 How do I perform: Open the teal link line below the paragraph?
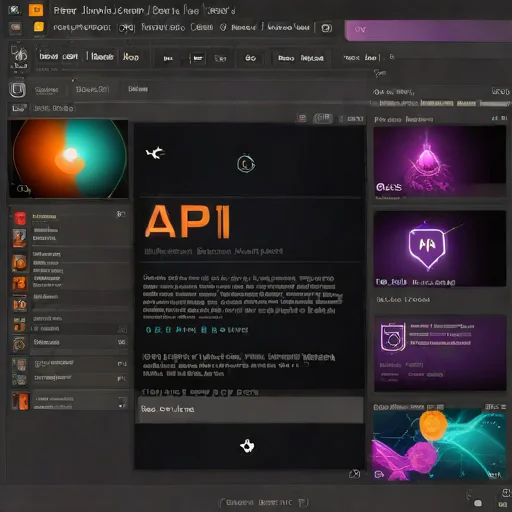click(197, 330)
